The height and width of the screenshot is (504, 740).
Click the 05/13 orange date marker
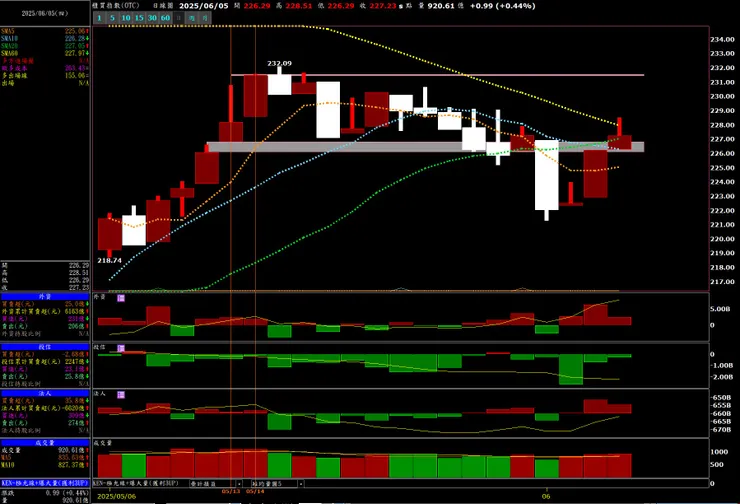click(231, 492)
